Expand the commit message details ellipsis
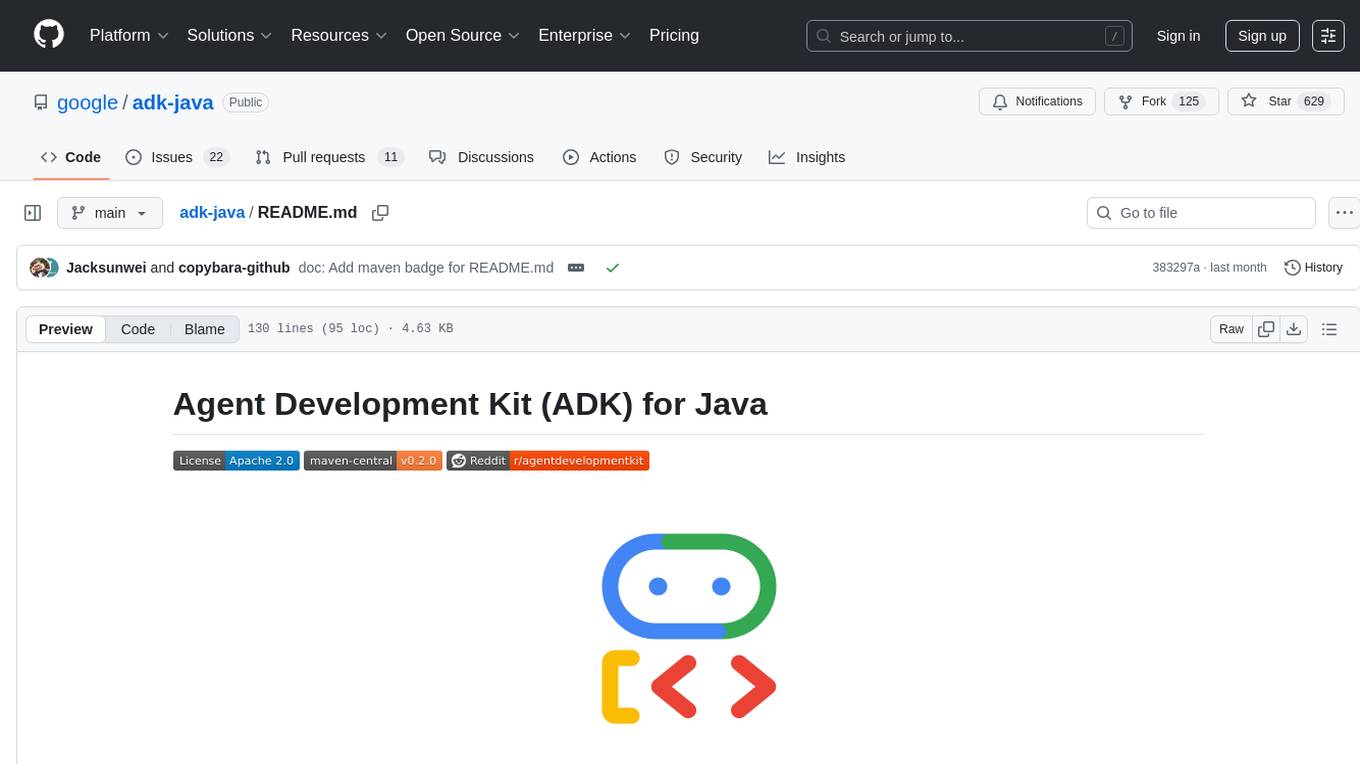The height and width of the screenshot is (764, 1360). pyautogui.click(x=576, y=268)
